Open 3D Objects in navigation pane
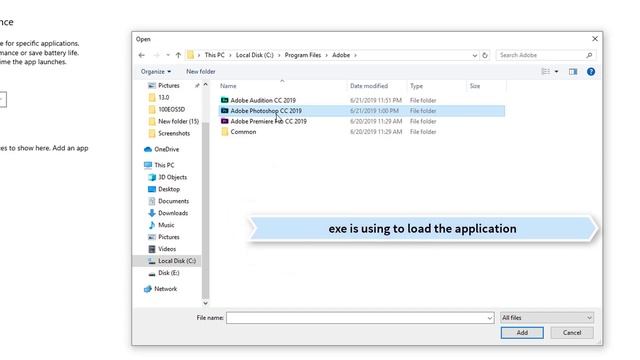The width and height of the screenshot is (640, 360). (172, 177)
